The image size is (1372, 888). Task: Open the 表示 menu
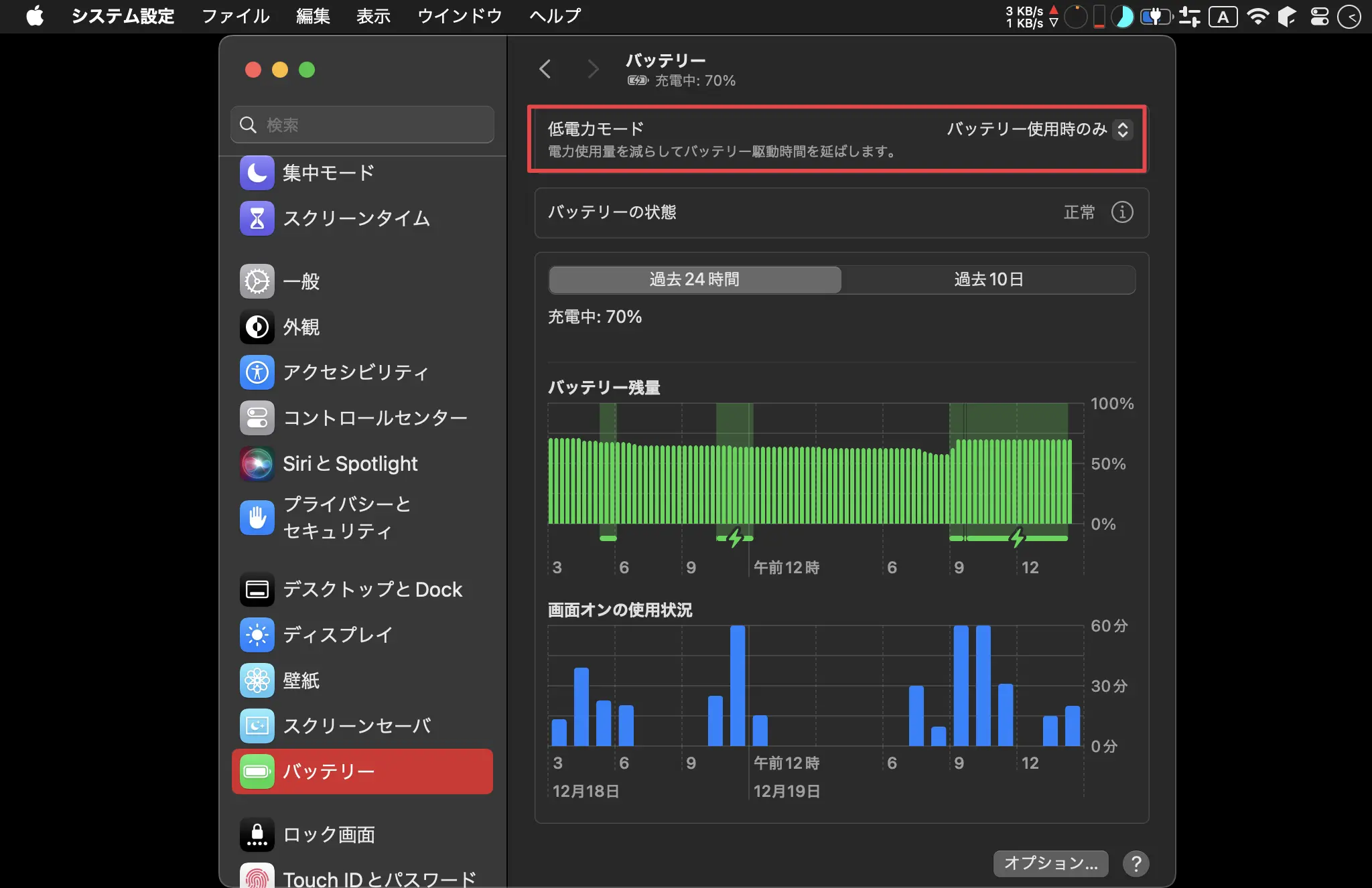tap(373, 15)
